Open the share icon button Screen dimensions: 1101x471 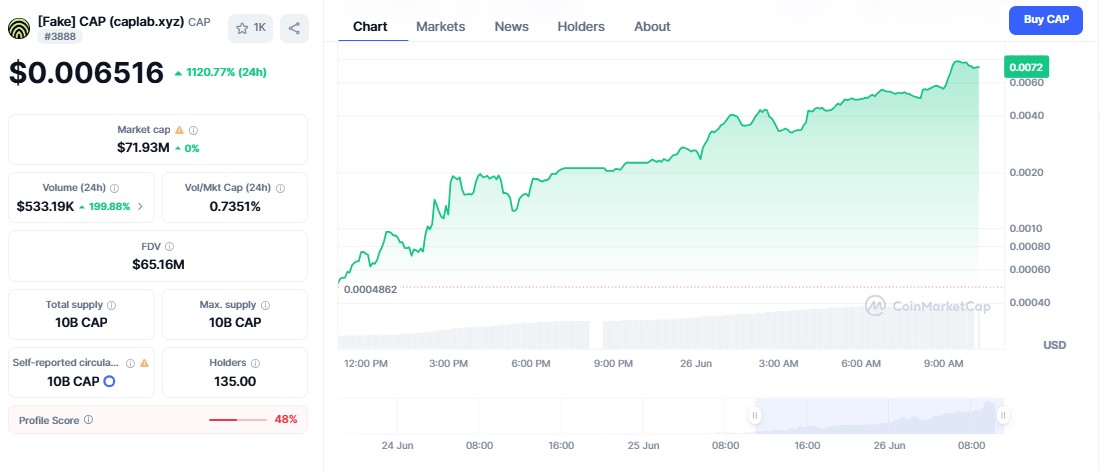[x=294, y=28]
